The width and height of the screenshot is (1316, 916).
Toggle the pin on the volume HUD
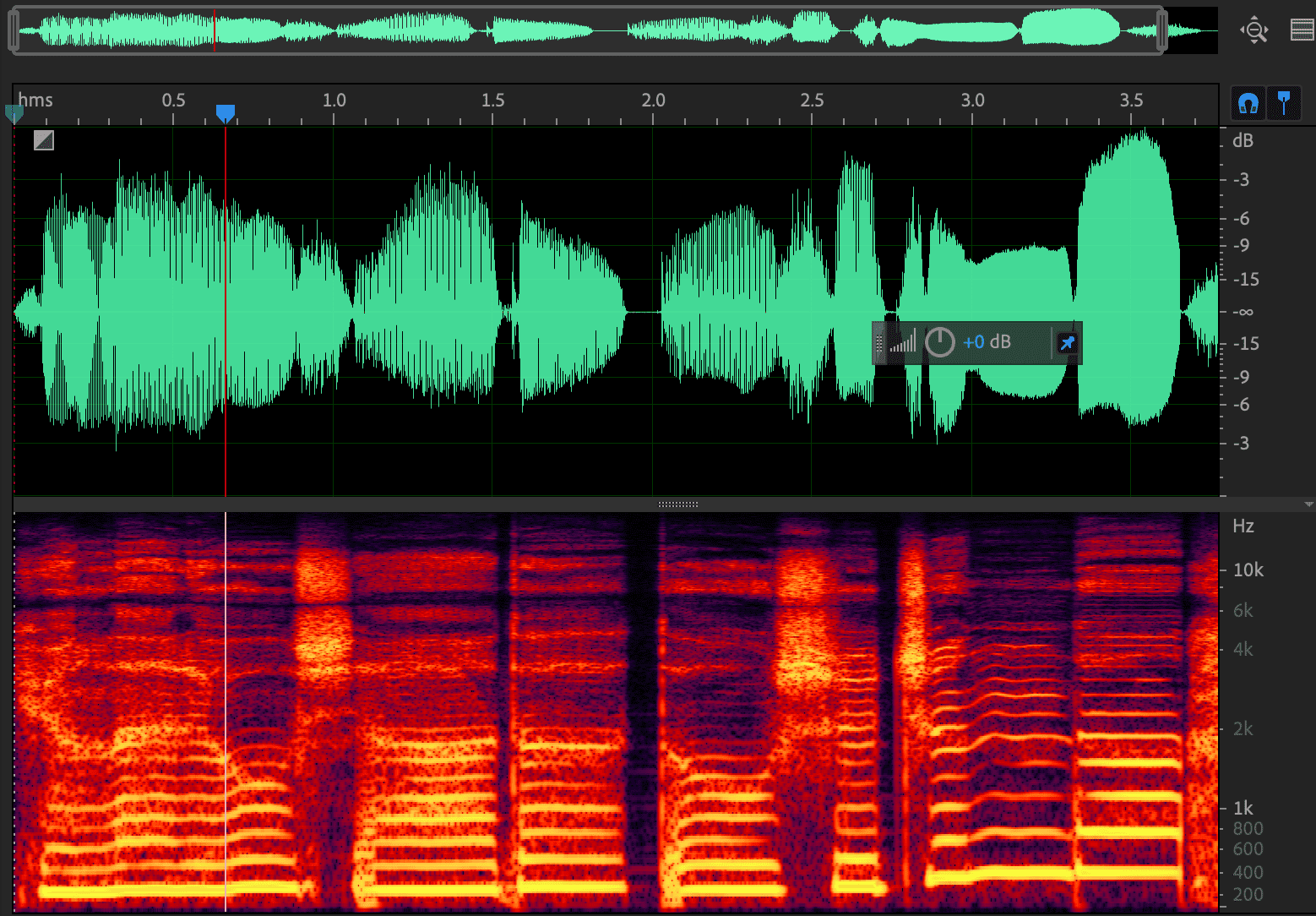click(1067, 343)
